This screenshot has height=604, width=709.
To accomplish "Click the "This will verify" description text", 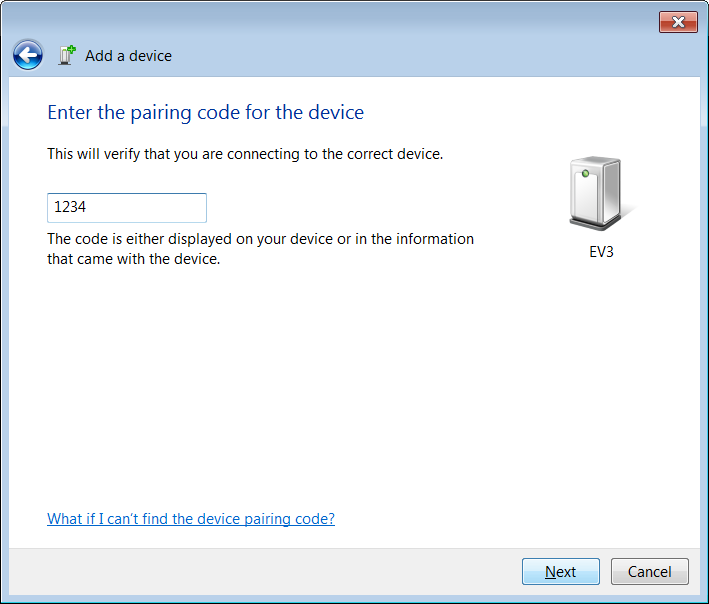I will (x=245, y=155).
